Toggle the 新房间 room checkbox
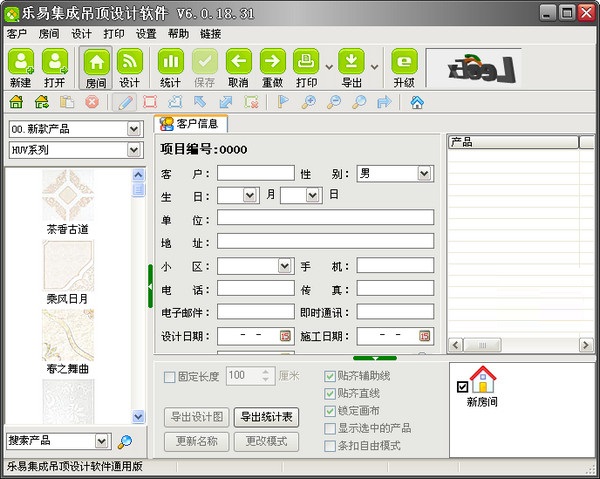600x479 pixels. click(x=462, y=387)
